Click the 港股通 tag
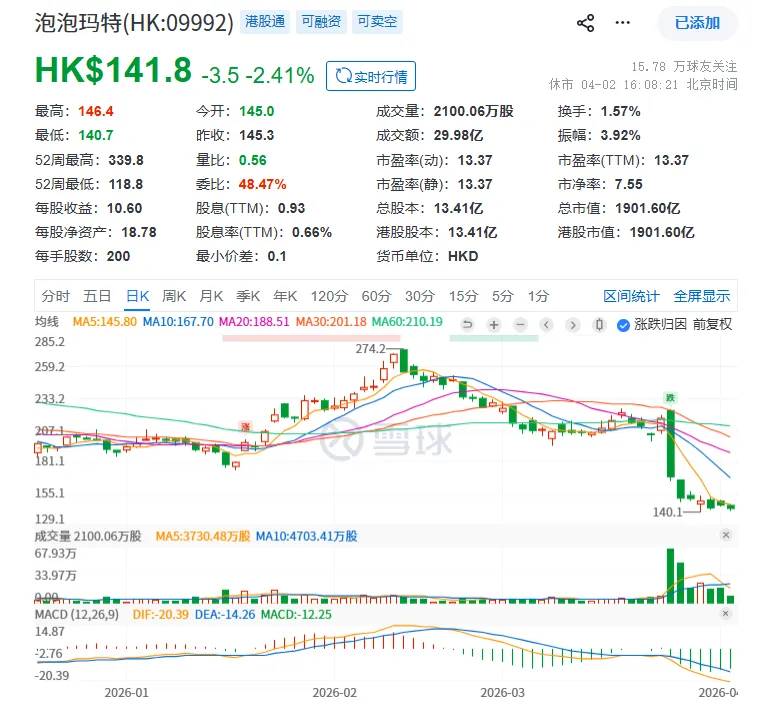The height and width of the screenshot is (709, 765). (265, 22)
